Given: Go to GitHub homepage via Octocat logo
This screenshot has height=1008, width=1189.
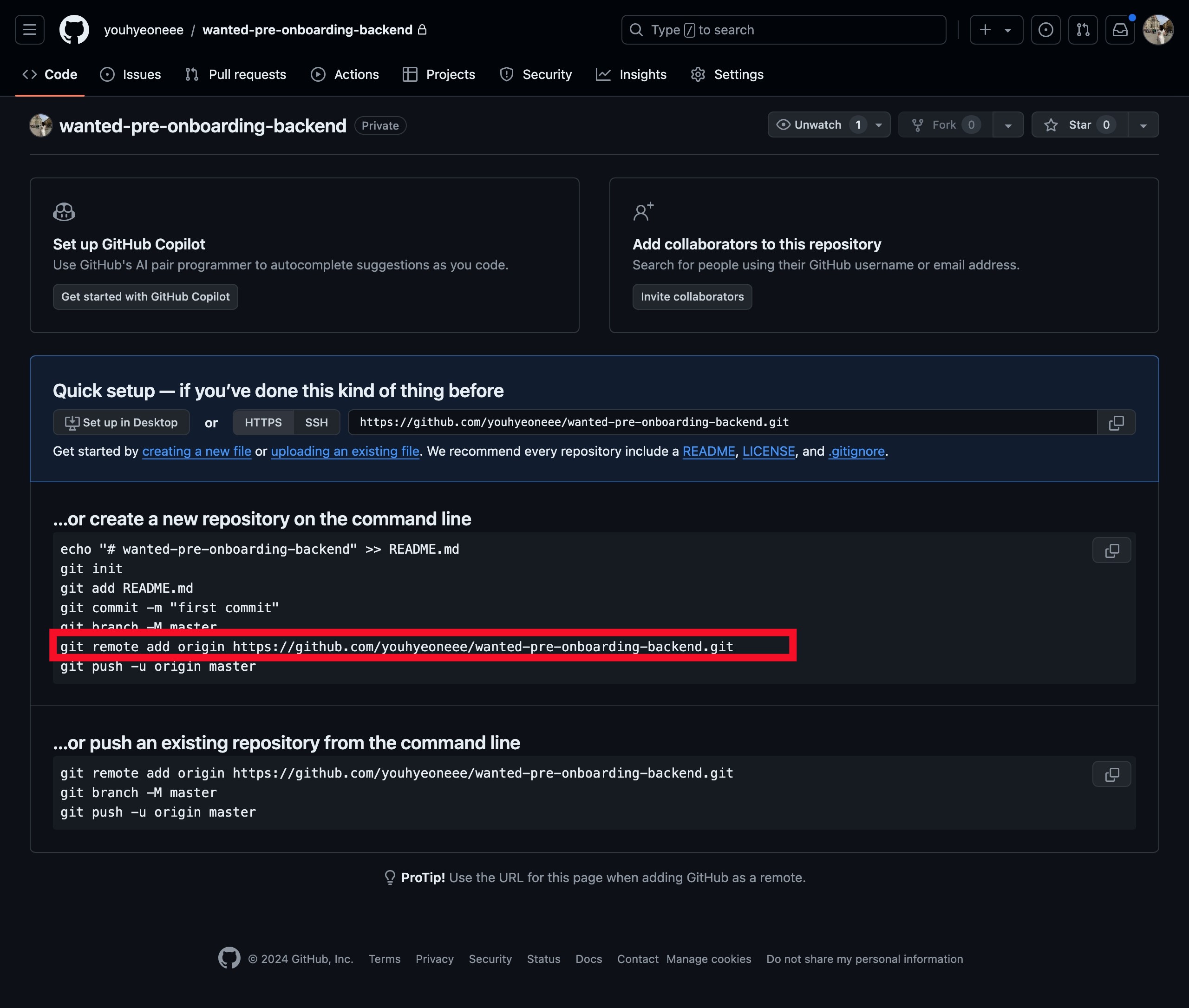Looking at the screenshot, I should click(74, 30).
